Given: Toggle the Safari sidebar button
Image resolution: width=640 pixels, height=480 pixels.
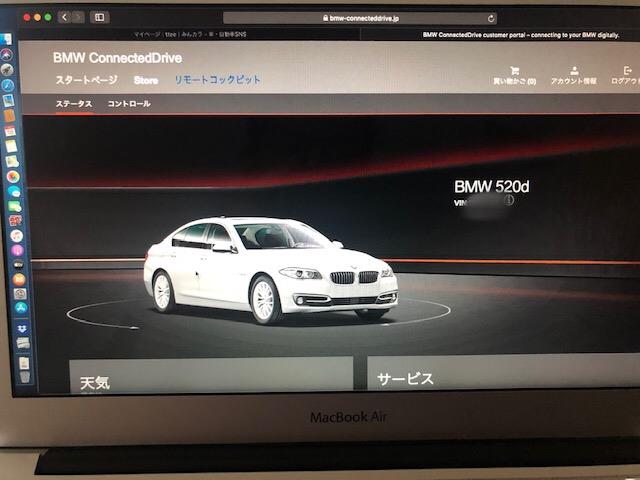Looking at the screenshot, I should [x=100, y=17].
